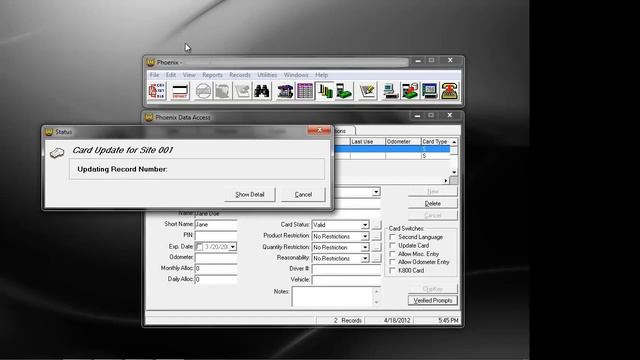The image size is (640, 360).
Task: Toggle the K800 Card checkbox
Action: [393, 271]
